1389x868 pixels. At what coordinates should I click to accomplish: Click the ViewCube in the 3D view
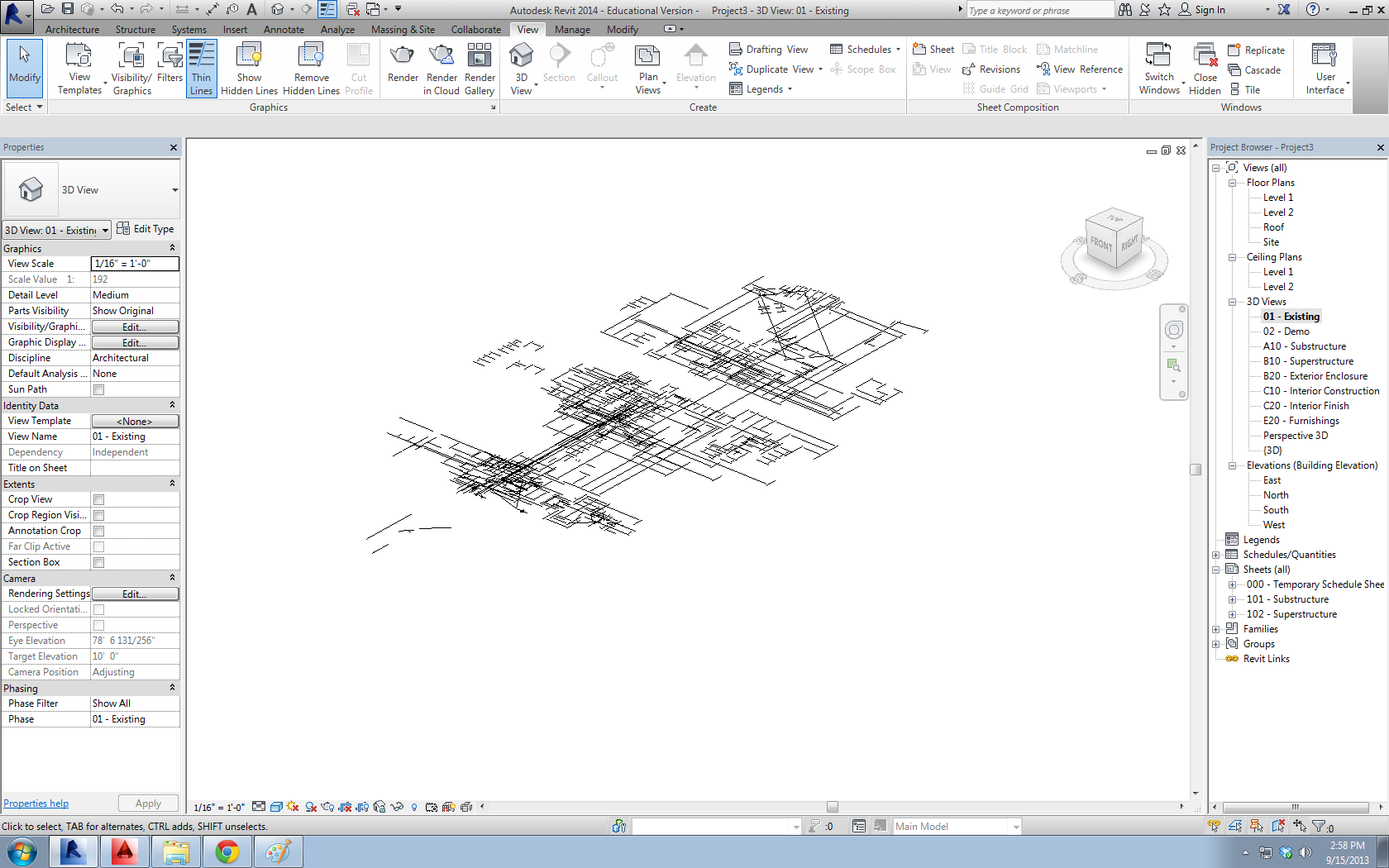coord(1115,241)
